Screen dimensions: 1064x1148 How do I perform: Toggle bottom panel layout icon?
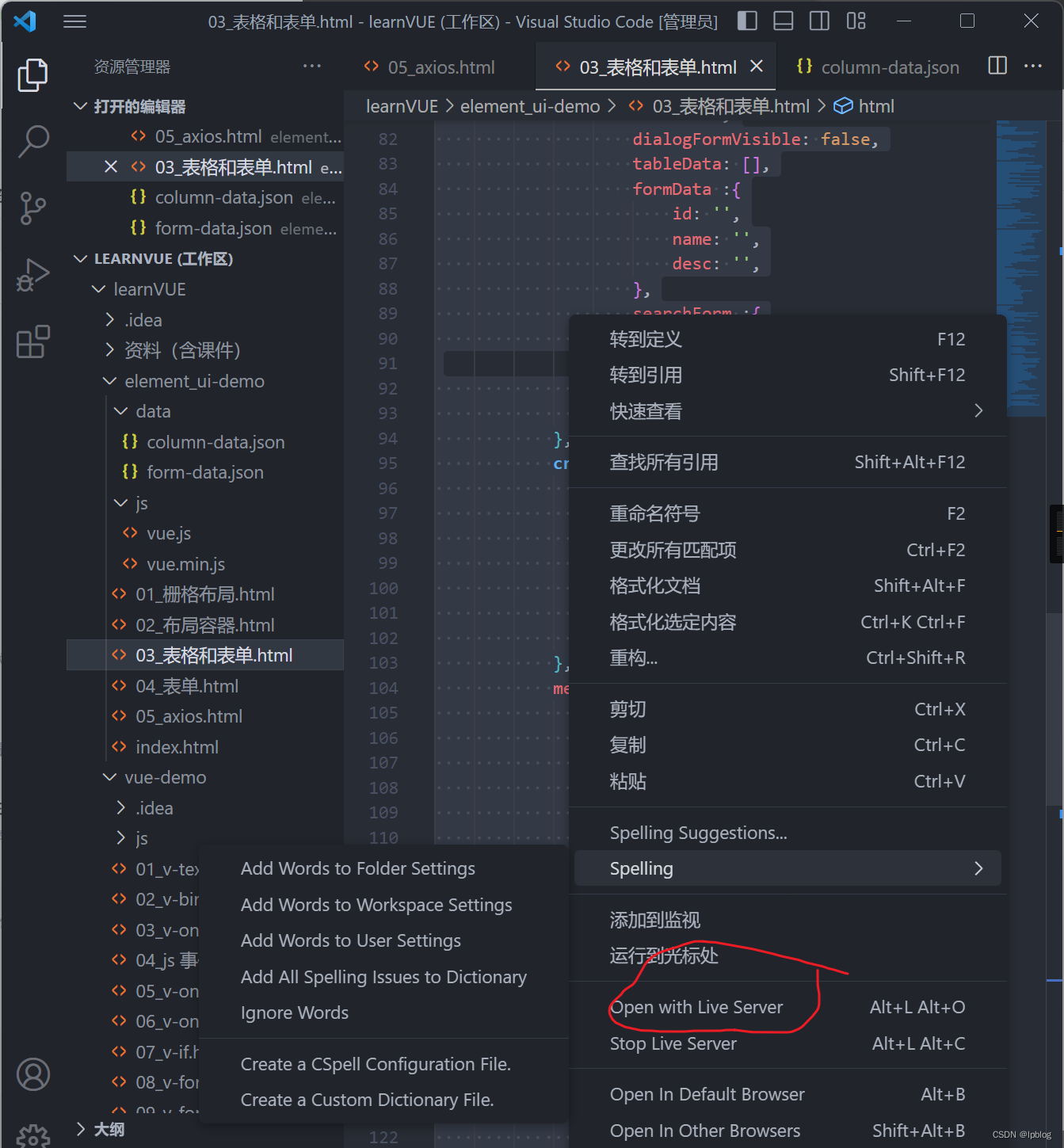784,21
